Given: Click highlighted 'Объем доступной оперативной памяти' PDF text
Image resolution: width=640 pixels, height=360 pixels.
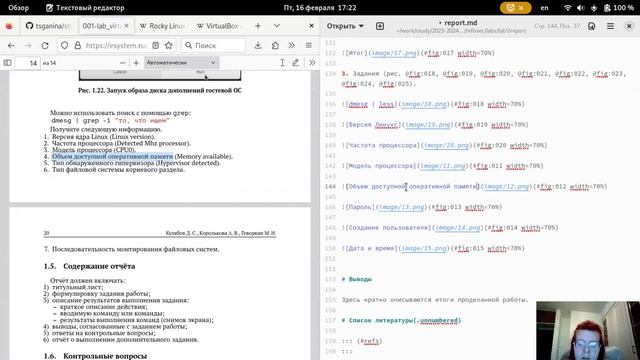Looking at the screenshot, I should pos(112,156).
